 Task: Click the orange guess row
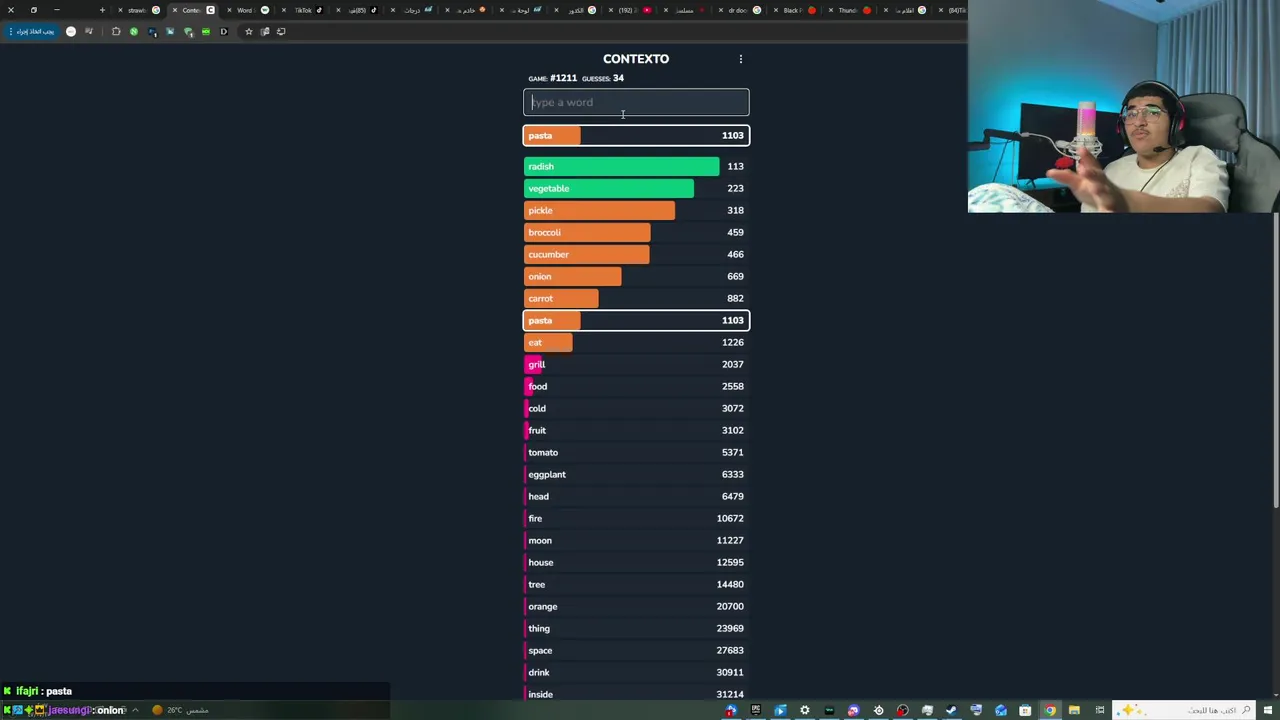click(636, 606)
